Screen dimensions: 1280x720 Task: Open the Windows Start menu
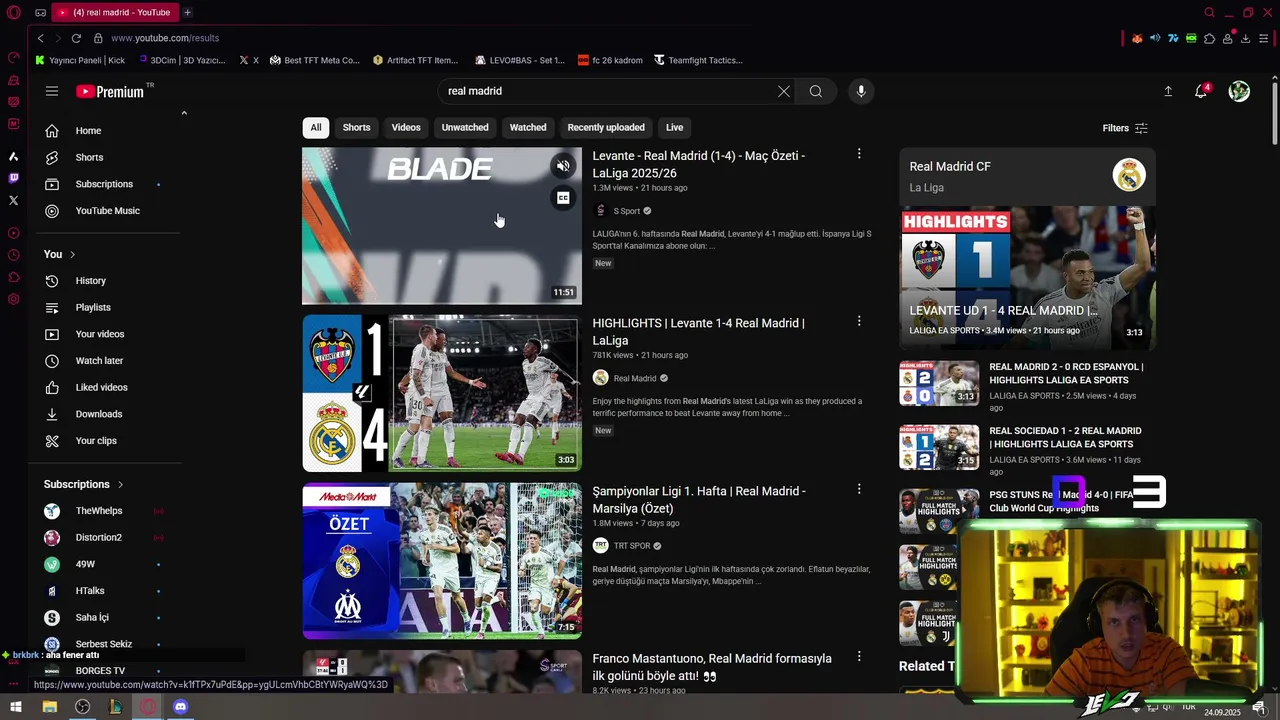16,707
